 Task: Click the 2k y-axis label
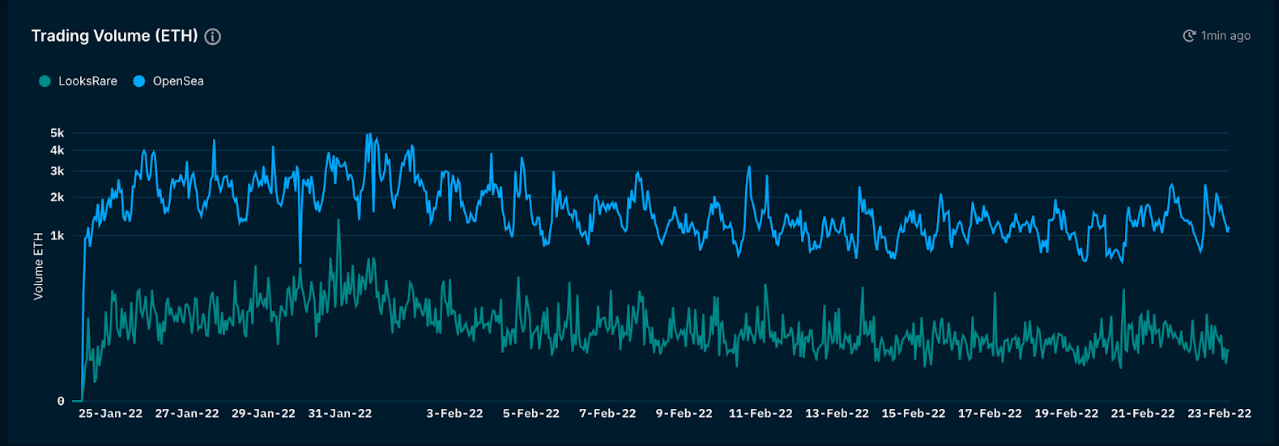pyautogui.click(x=57, y=198)
